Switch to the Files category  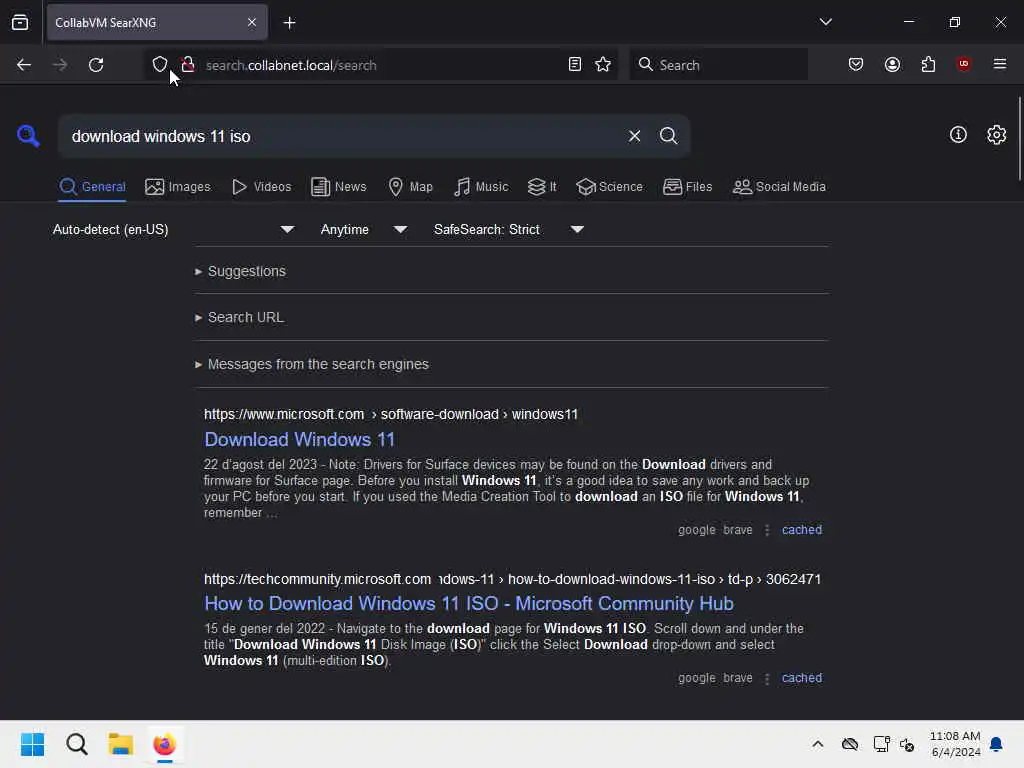(x=687, y=187)
